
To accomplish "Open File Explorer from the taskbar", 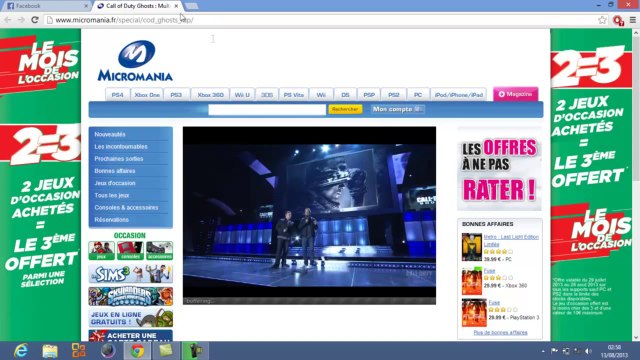I will tap(50, 351).
